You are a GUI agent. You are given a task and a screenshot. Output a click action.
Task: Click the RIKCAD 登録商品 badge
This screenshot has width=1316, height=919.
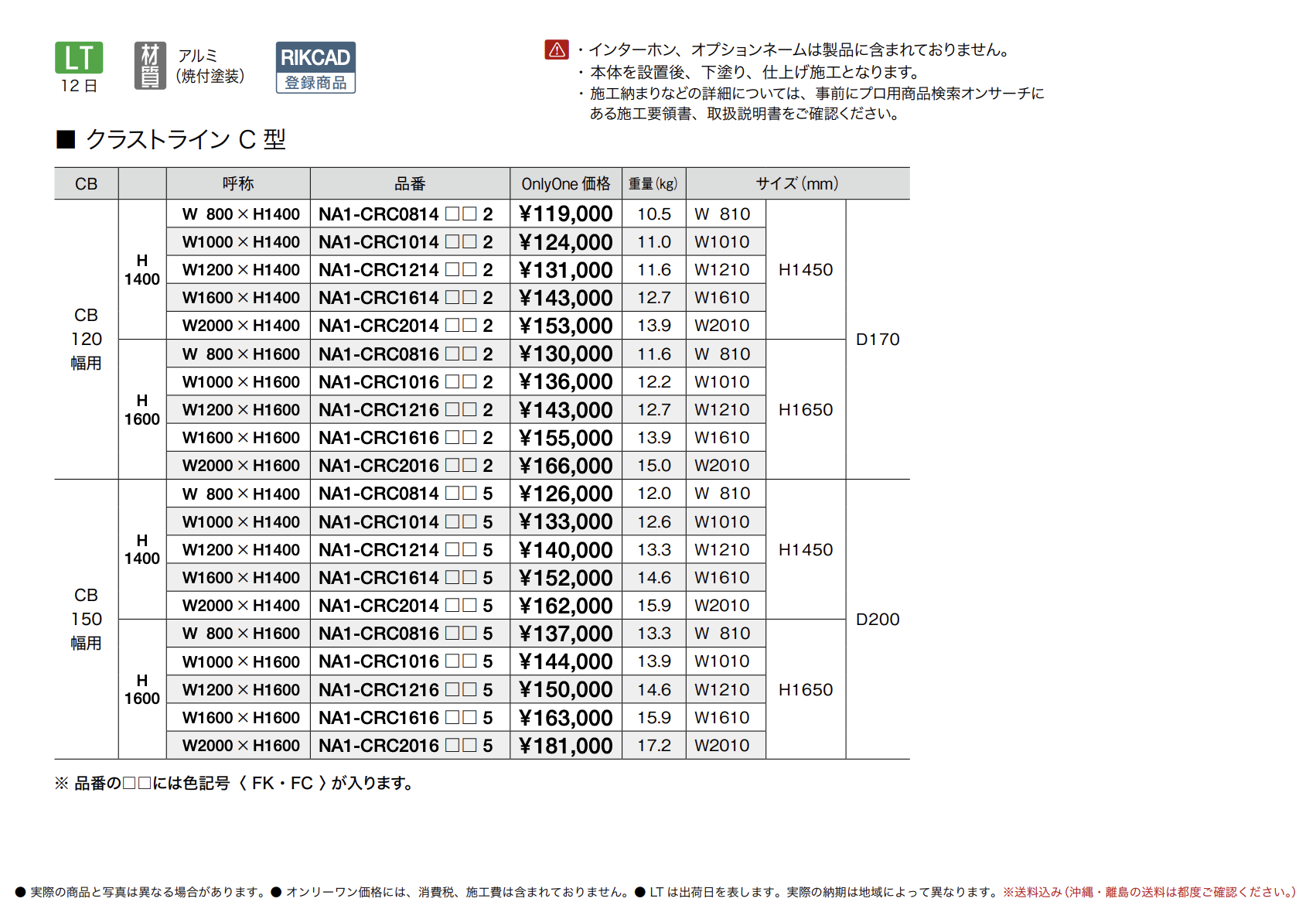tap(315, 67)
